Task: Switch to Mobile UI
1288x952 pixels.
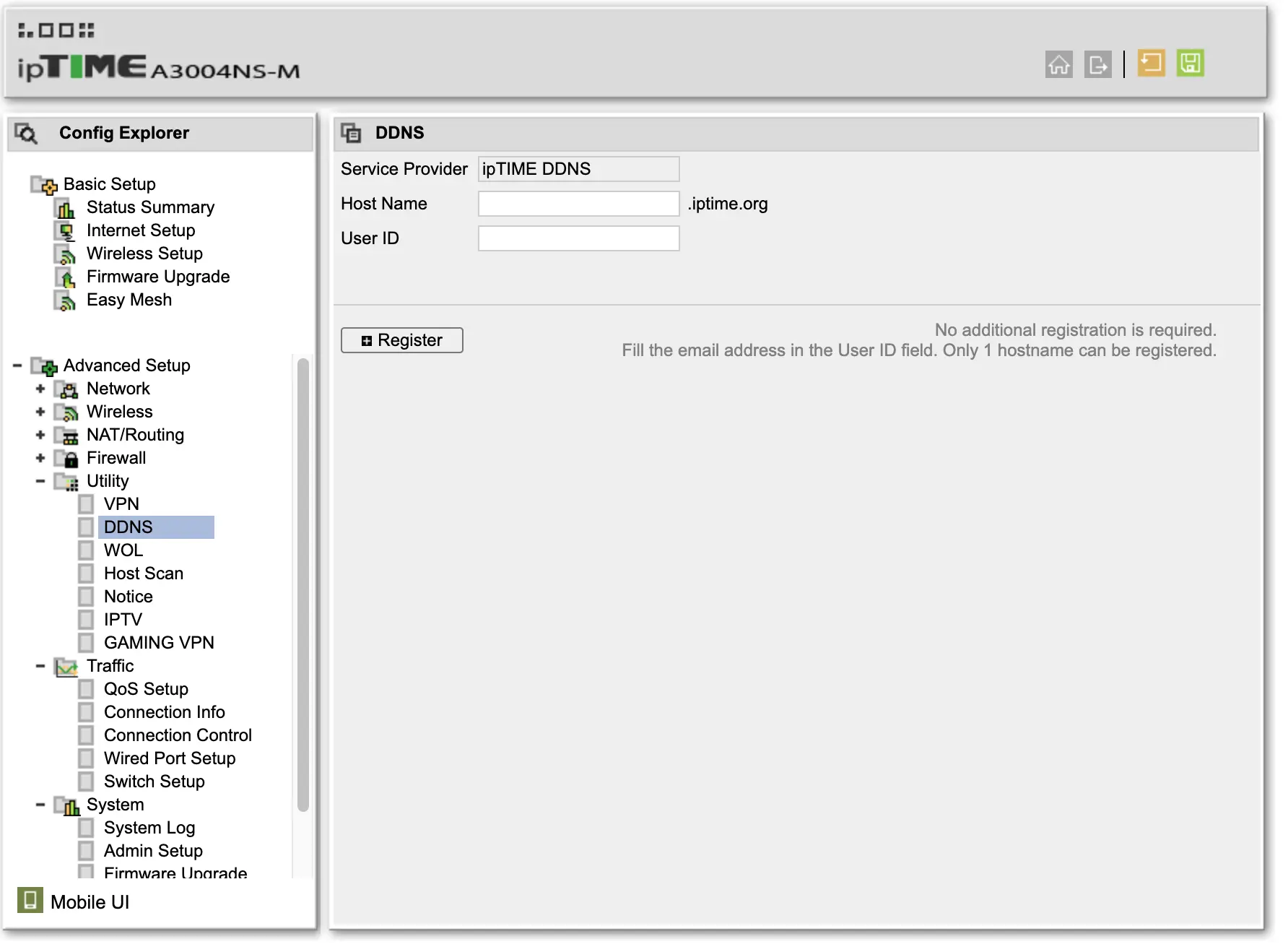Action: (90, 902)
